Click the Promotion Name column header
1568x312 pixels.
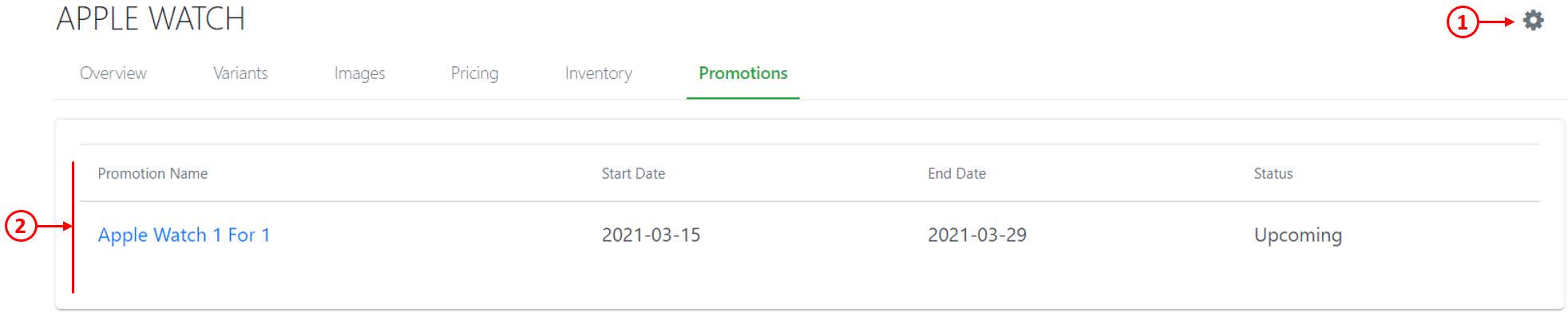[x=152, y=173]
